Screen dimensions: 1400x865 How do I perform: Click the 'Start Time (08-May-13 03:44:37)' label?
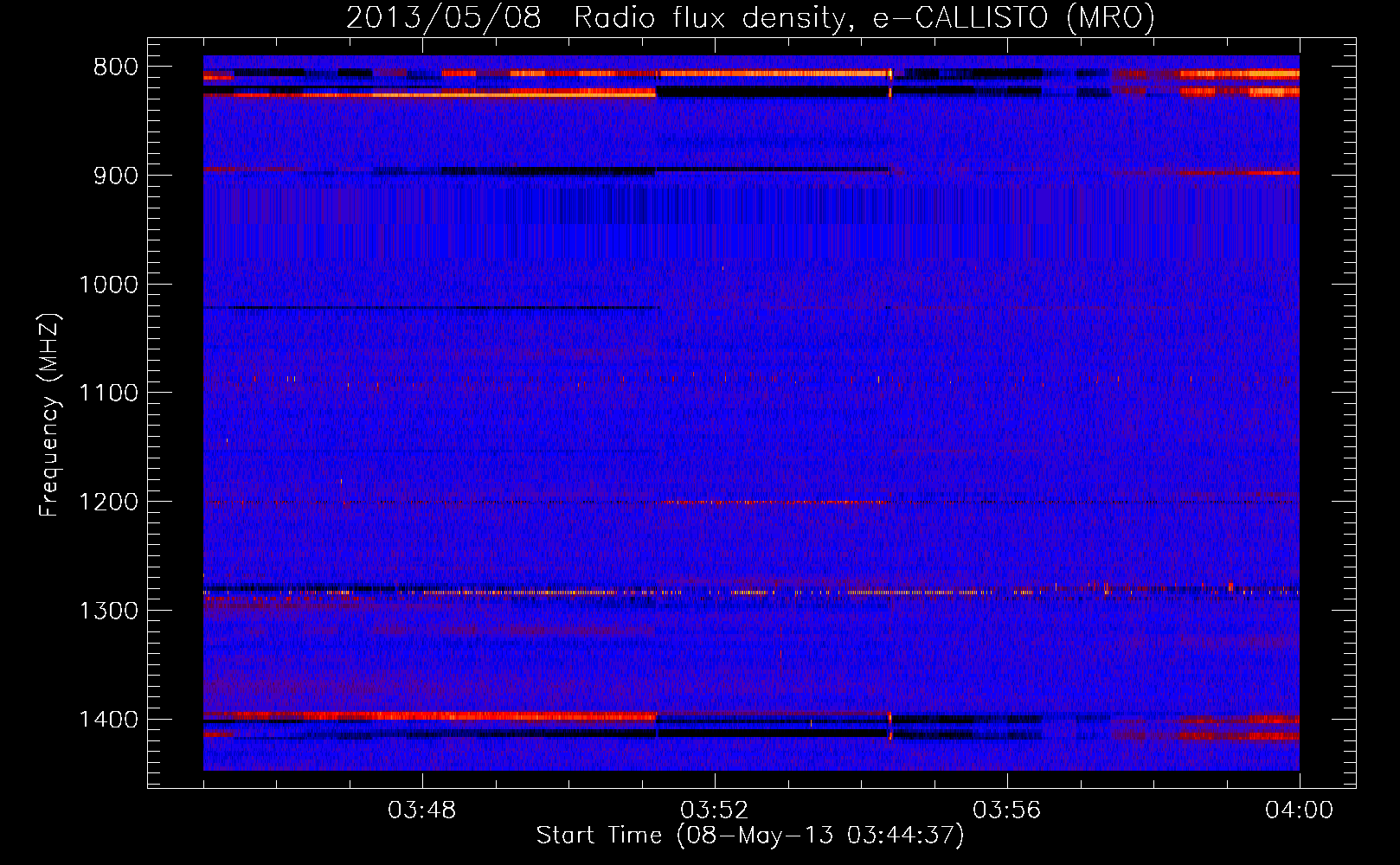coord(750,836)
